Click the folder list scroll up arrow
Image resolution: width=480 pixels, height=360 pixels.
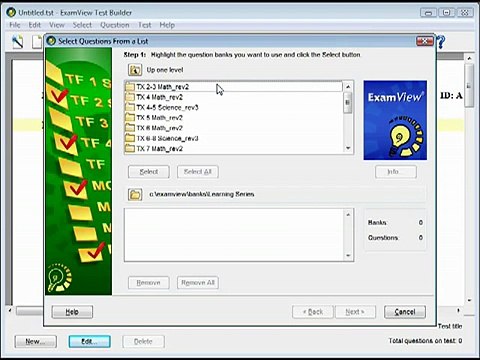348,87
